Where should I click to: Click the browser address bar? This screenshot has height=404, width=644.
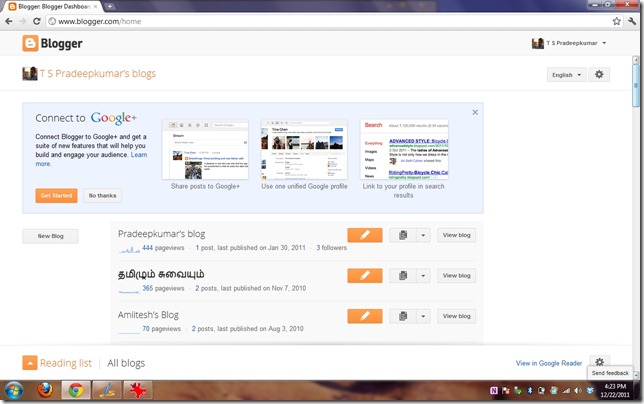click(329, 21)
